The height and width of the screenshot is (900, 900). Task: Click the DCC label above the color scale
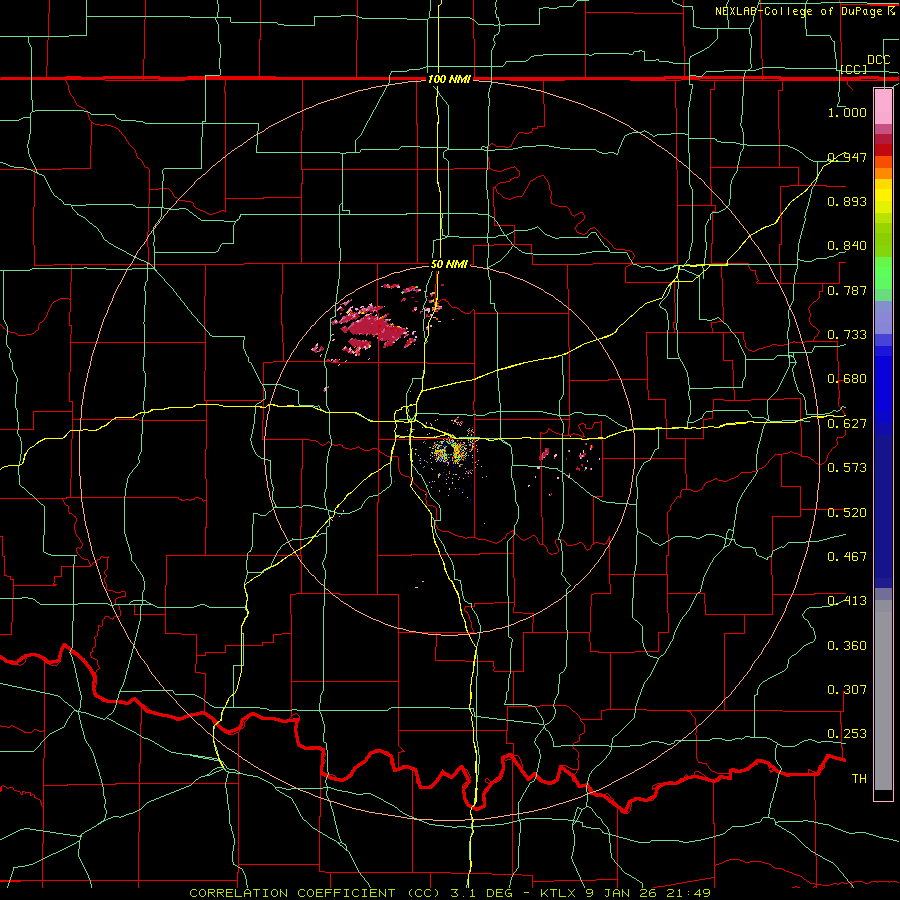878,60
